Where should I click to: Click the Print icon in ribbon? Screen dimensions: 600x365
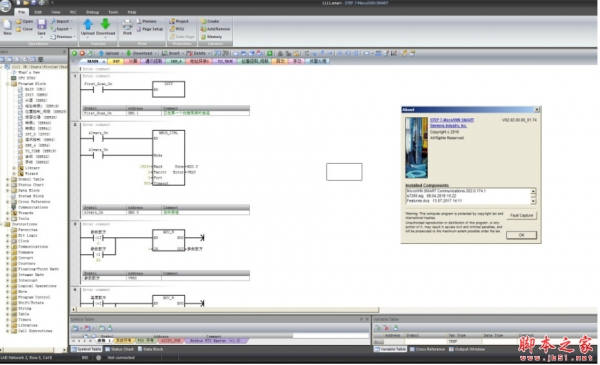click(x=127, y=24)
